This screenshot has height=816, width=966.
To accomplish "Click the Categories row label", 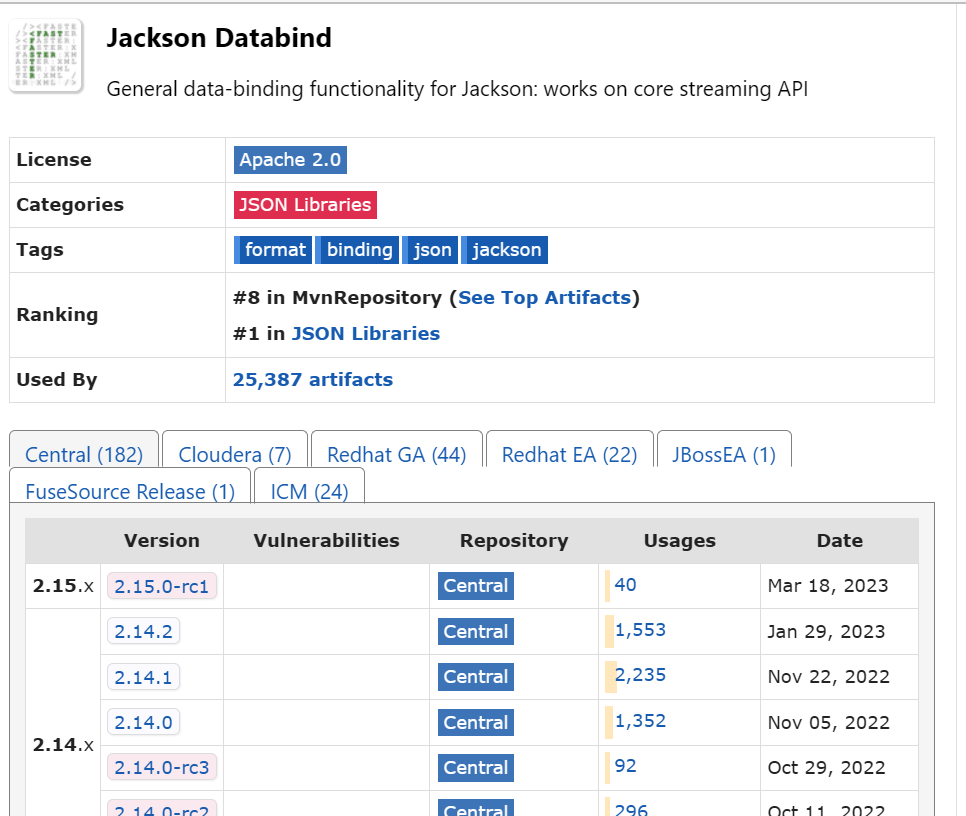I will [x=70, y=205].
